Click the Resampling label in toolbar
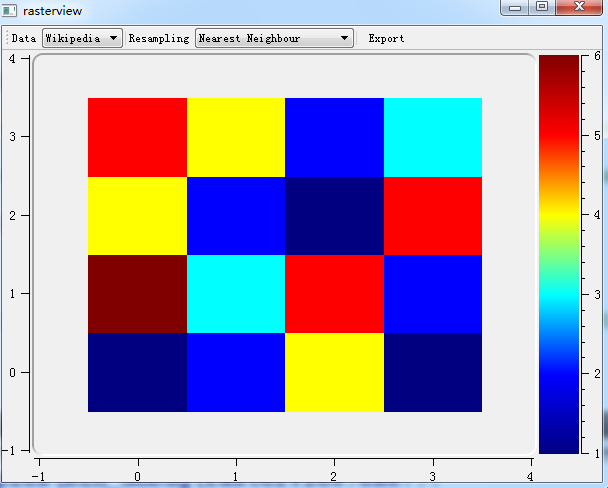Viewport: 608px width, 488px height. (158, 38)
